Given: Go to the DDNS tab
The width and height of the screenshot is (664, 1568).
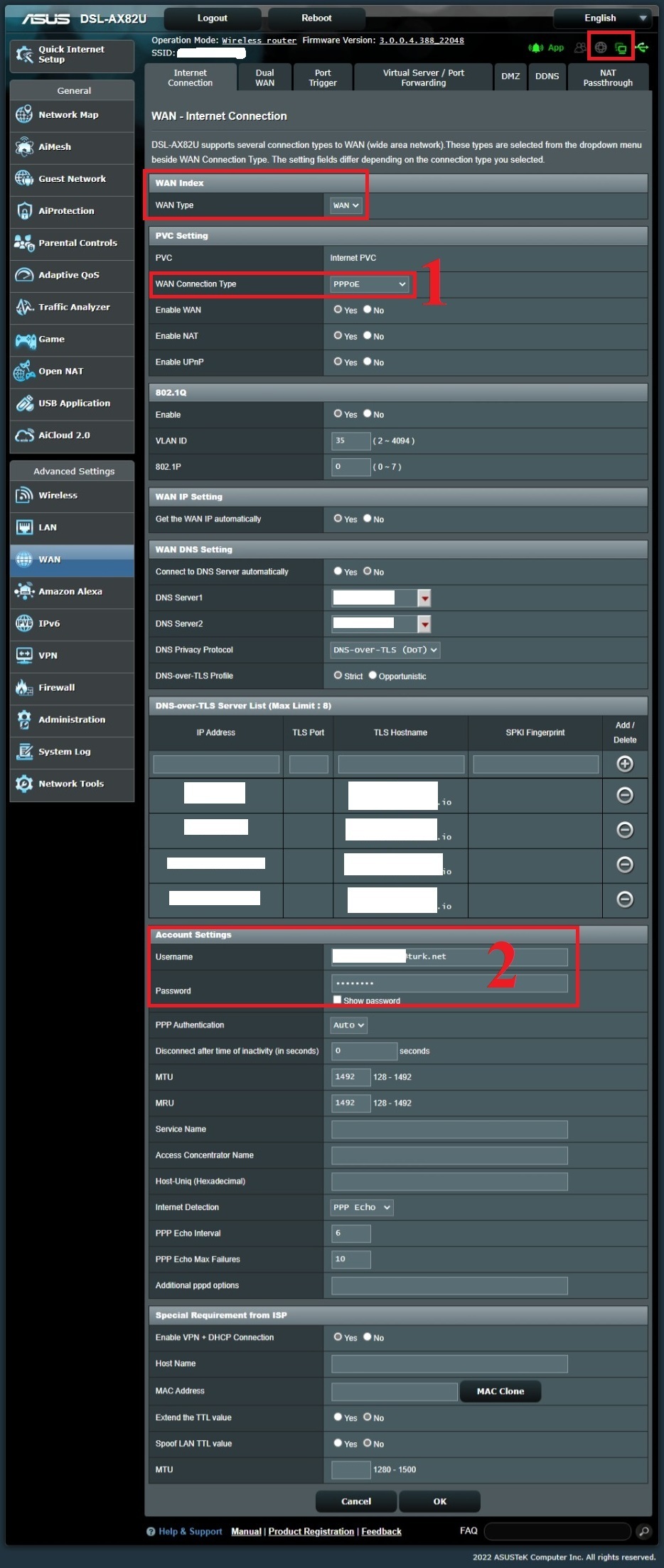Looking at the screenshot, I should (547, 77).
